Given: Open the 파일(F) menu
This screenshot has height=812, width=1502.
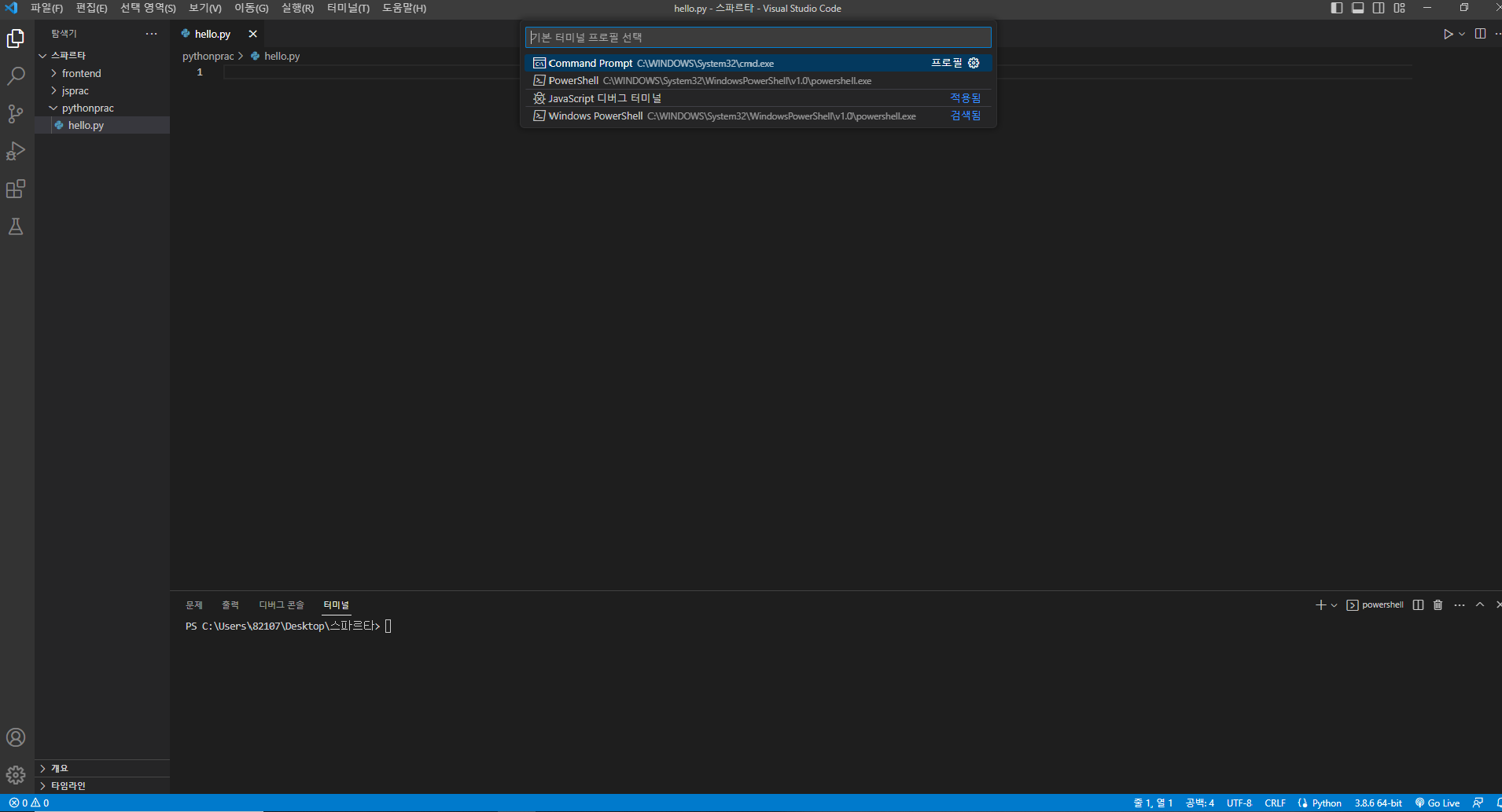Looking at the screenshot, I should click(46, 8).
